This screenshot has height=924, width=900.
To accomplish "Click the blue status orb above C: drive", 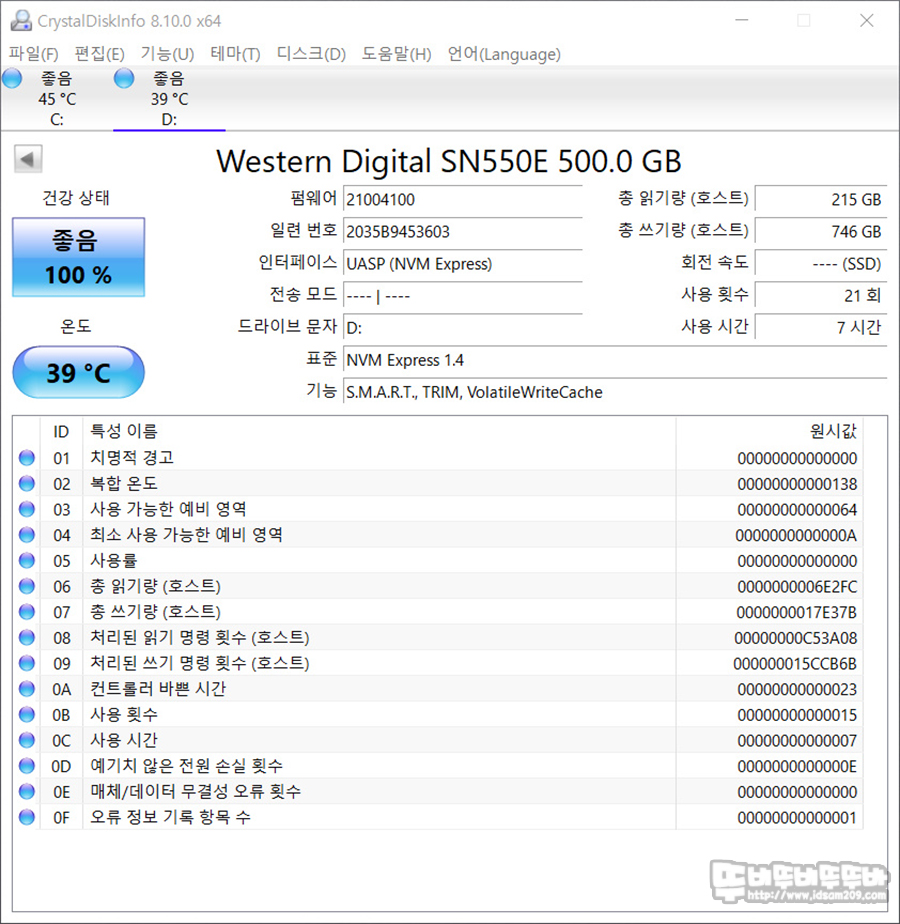I will 12,78.
